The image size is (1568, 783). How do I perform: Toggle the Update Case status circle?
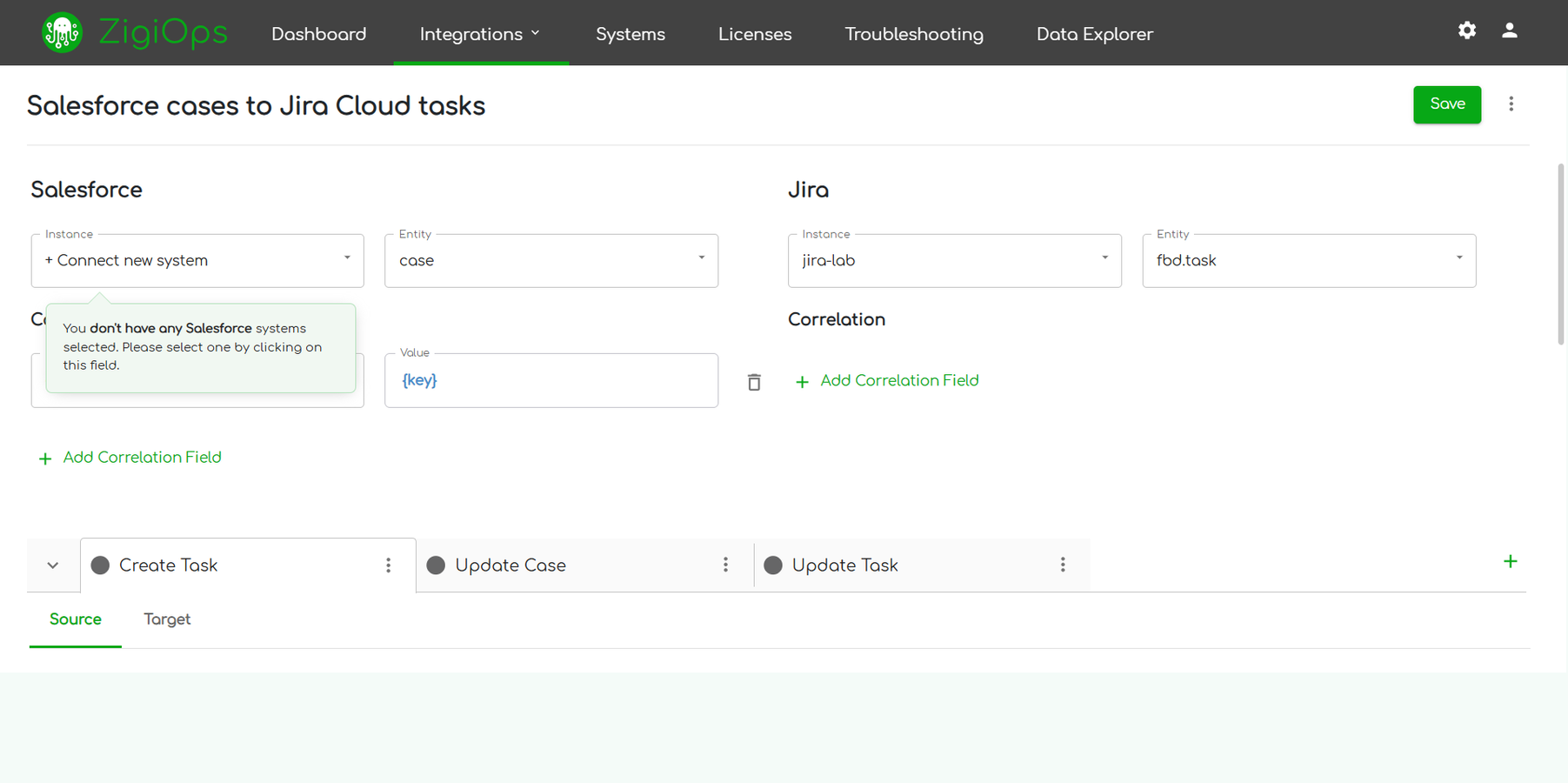(436, 565)
